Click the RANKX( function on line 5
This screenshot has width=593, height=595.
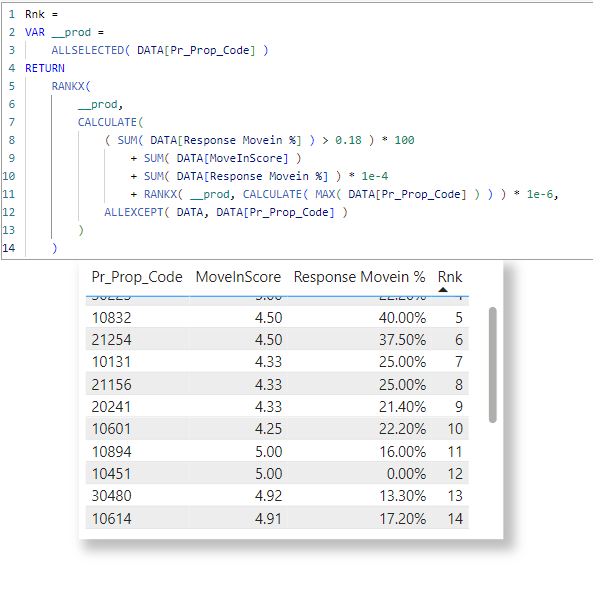coord(71,87)
